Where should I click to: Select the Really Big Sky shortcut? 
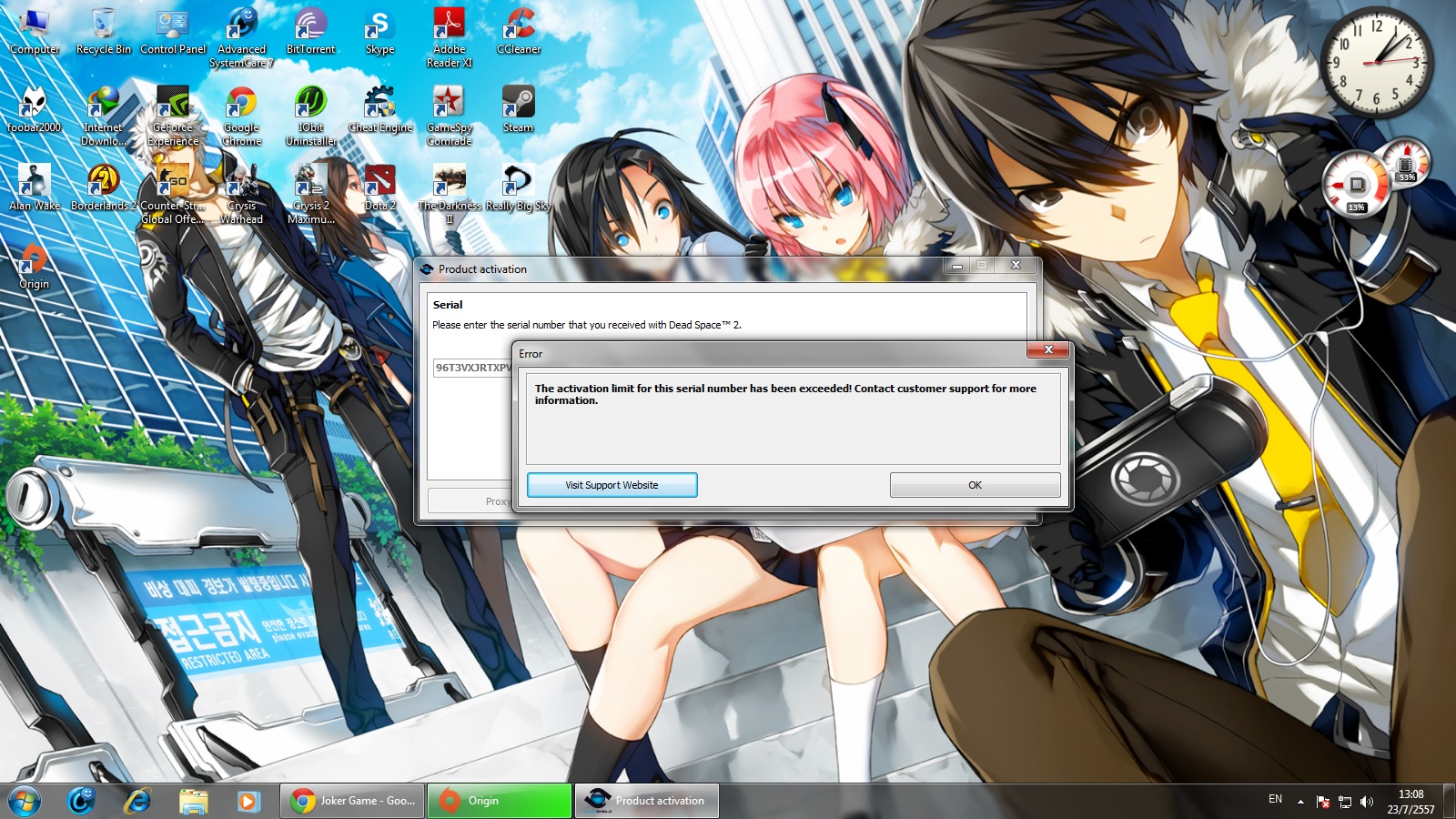(x=519, y=188)
